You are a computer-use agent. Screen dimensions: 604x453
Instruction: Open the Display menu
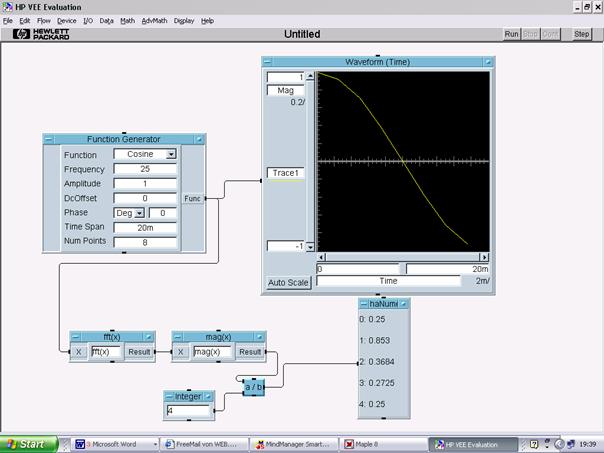184,21
